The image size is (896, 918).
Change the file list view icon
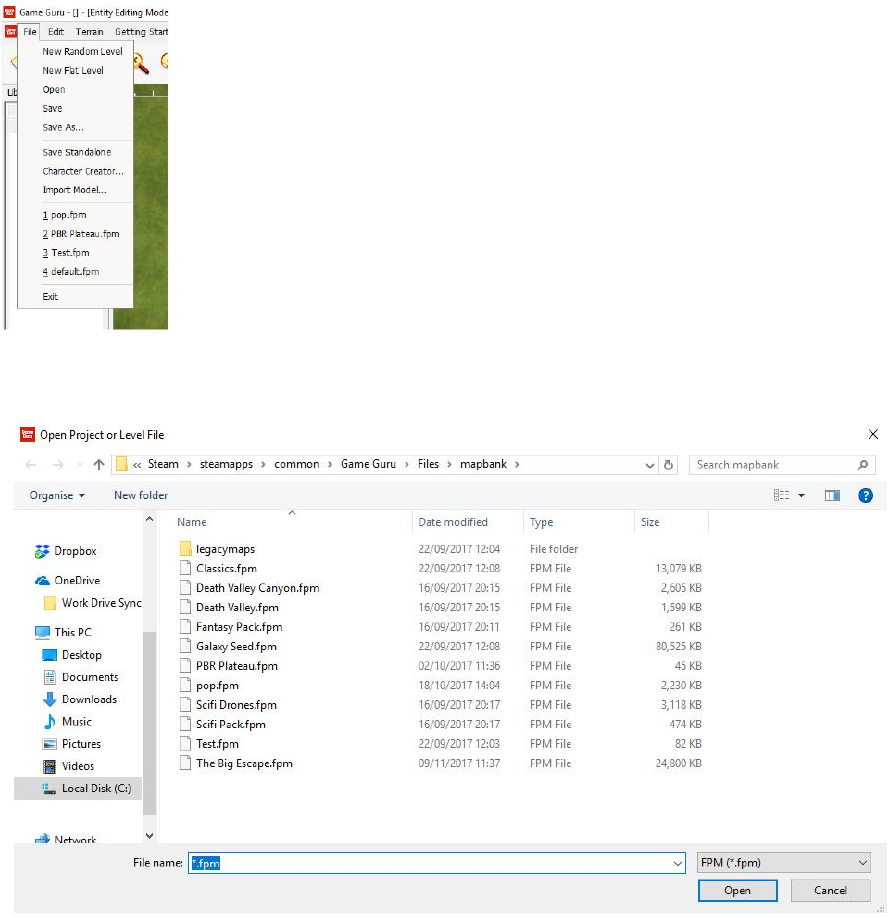(781, 495)
